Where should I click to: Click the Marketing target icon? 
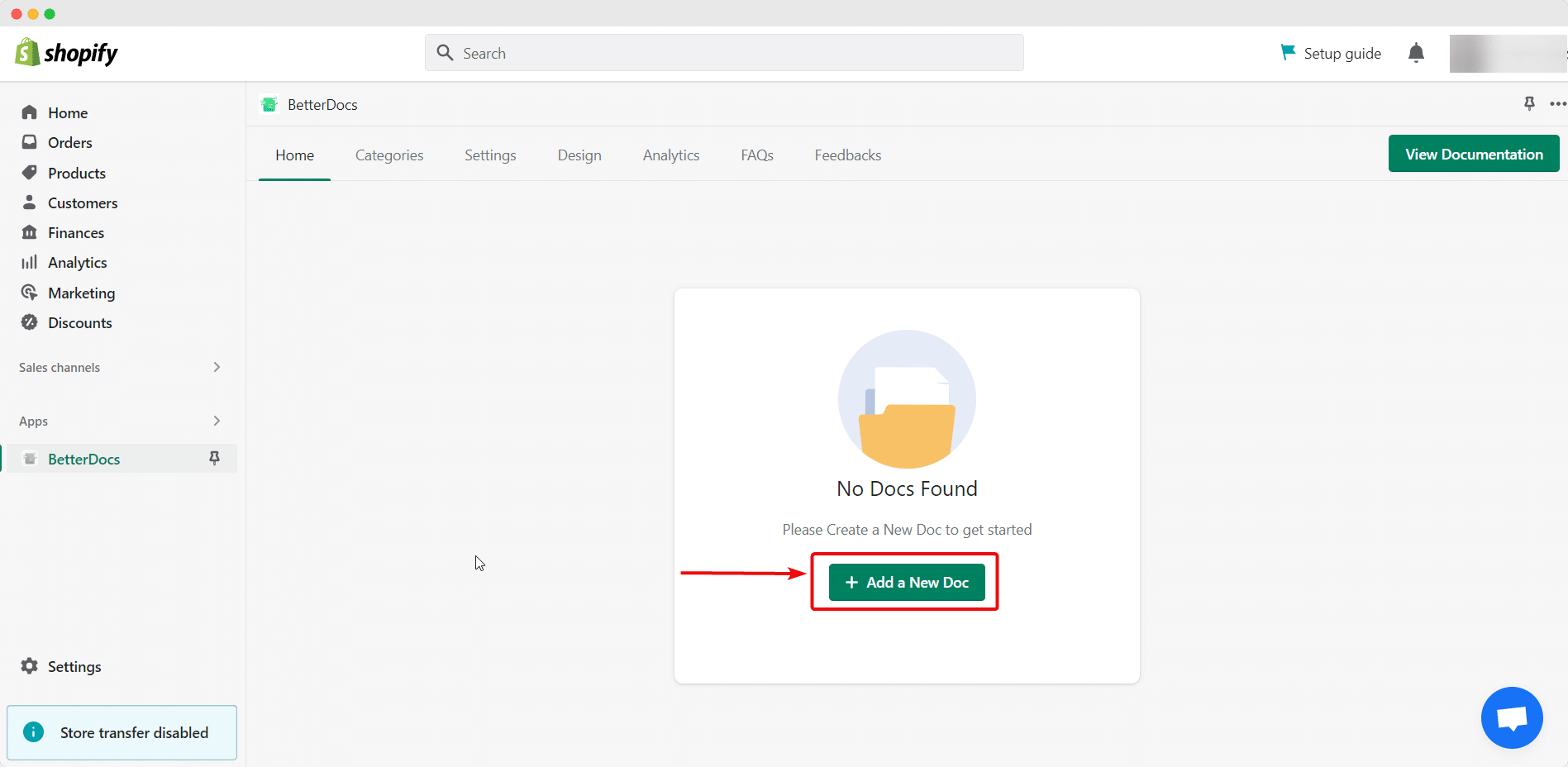coord(30,293)
